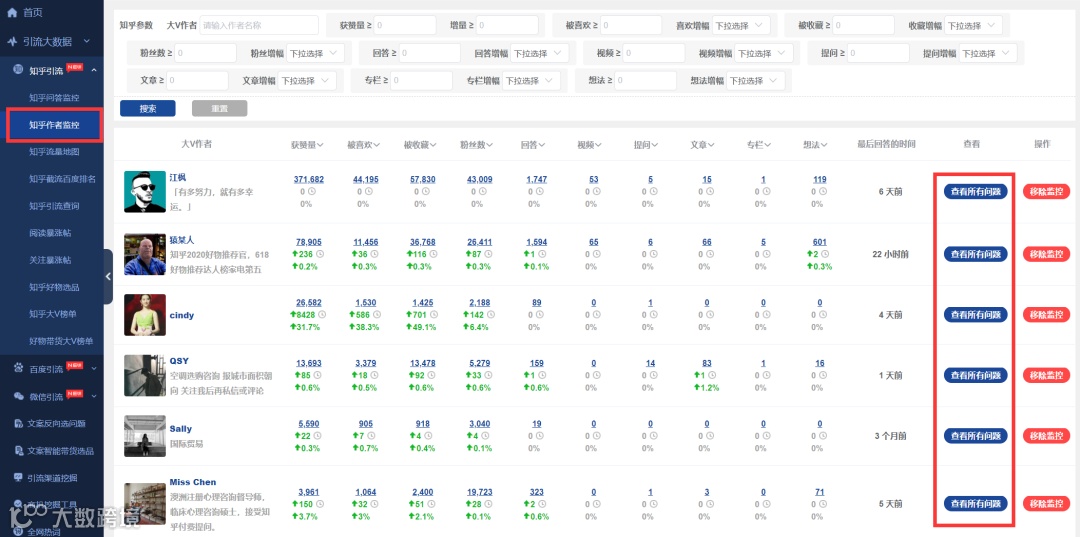1080x537 pixels.
Task: Sort by 被收藏 column header
Action: coord(421,145)
